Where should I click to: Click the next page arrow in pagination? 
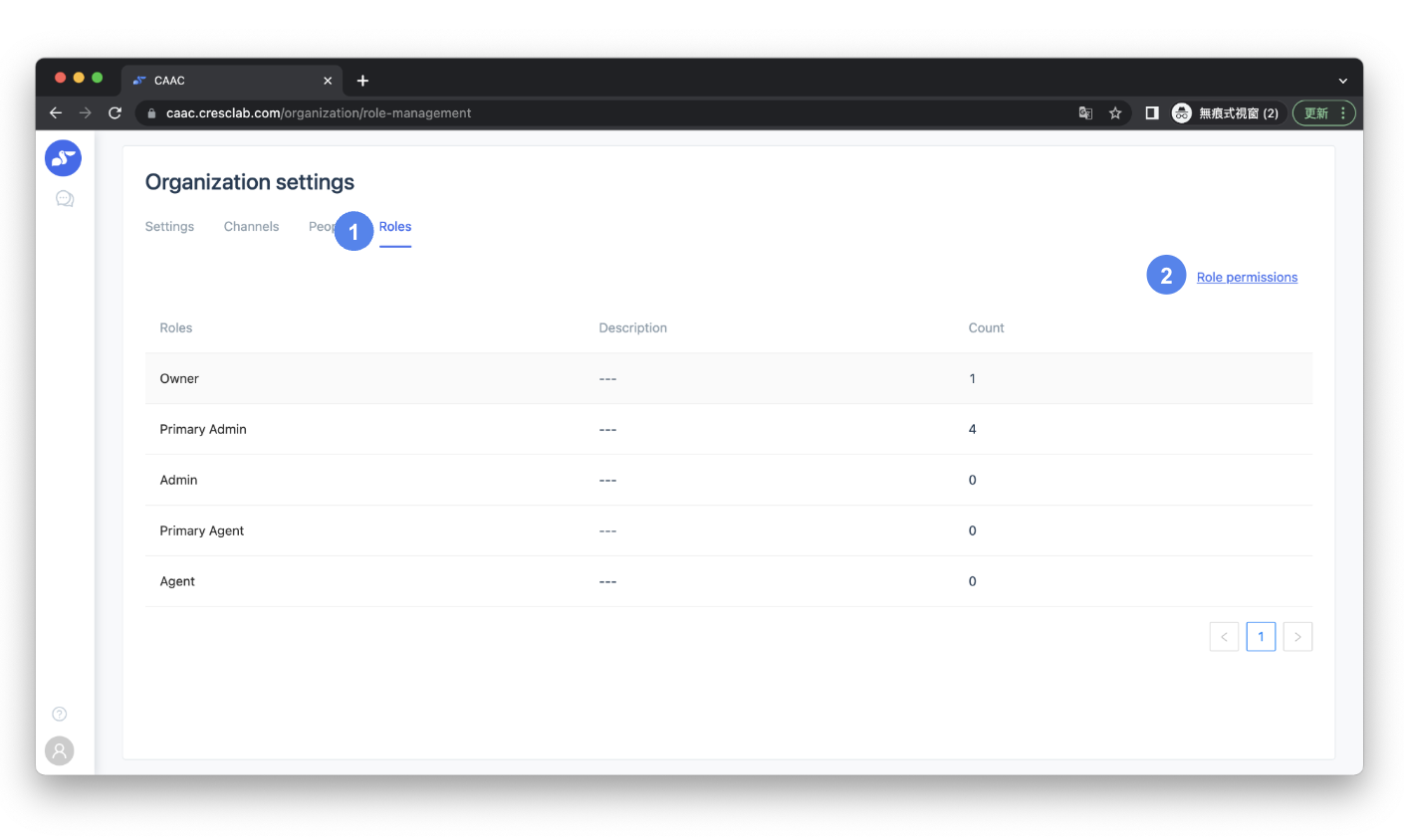tap(1297, 637)
